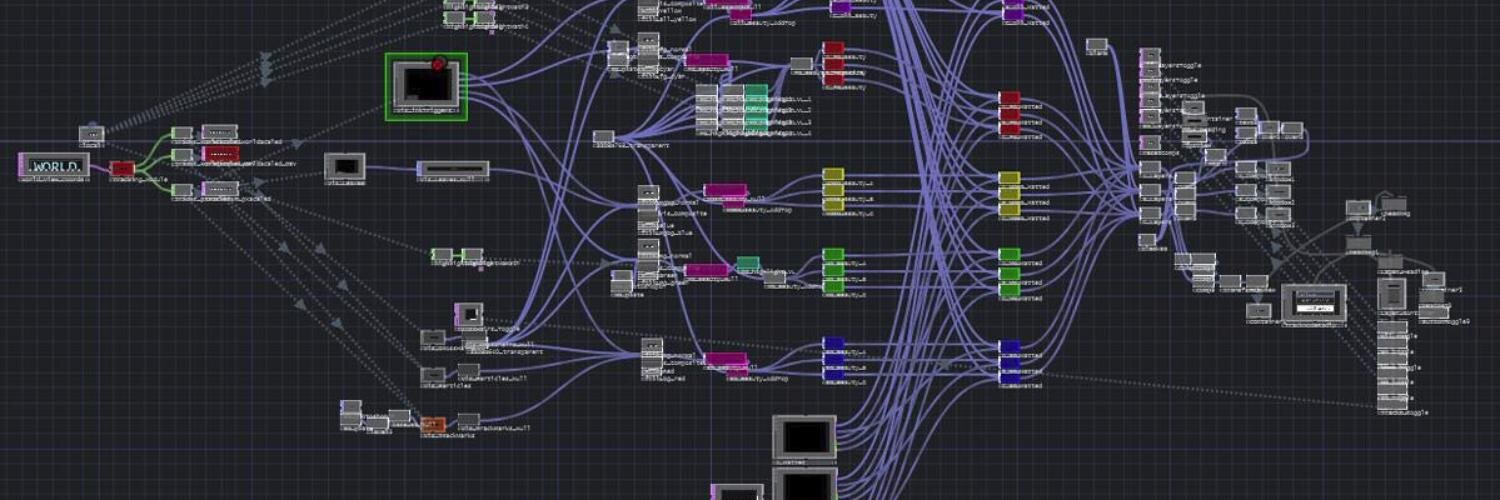The width and height of the screenshot is (1500, 500).
Task: Select the orange node at the bottom left
Action: point(433,424)
